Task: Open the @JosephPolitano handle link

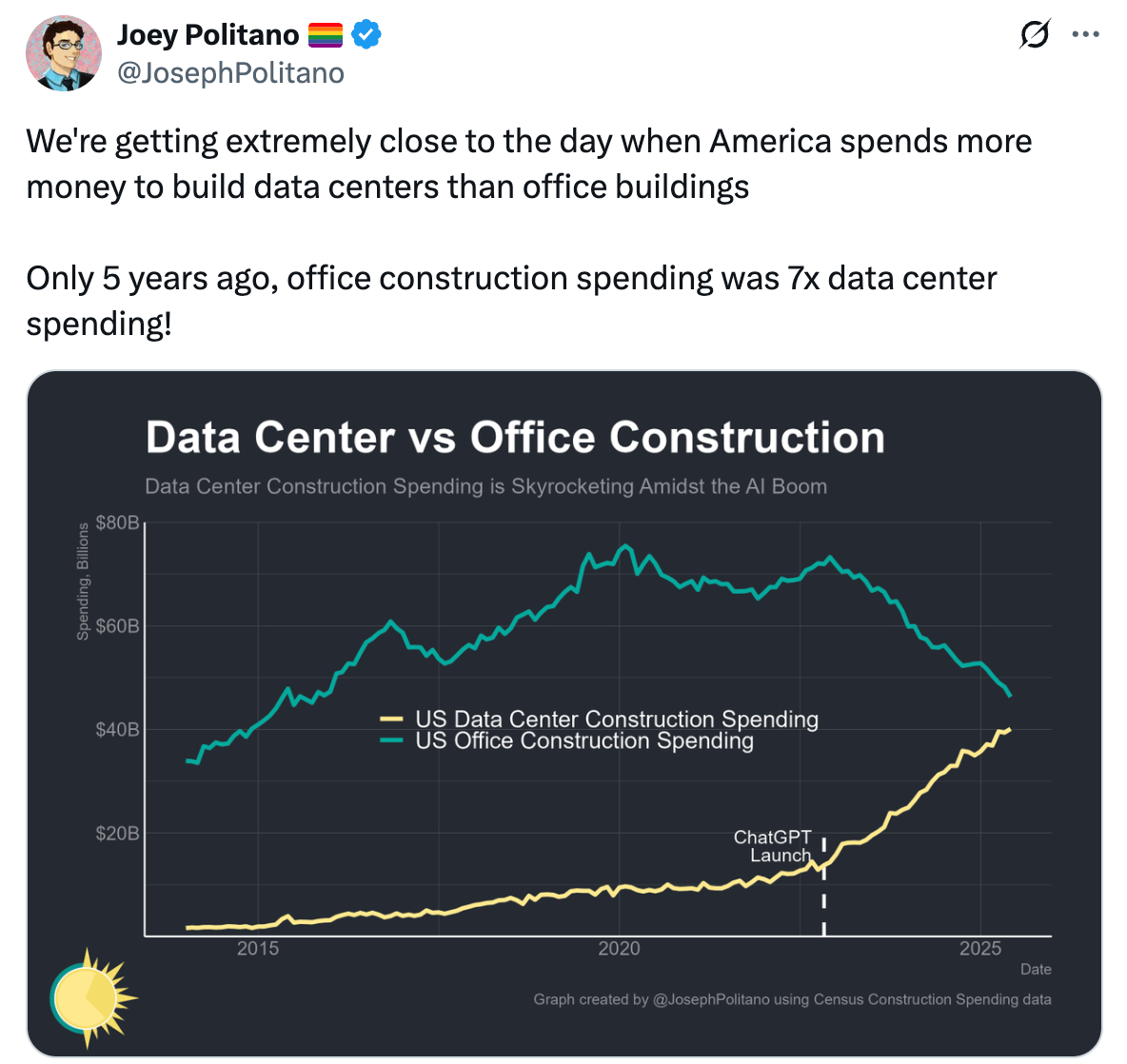Action: coord(230,72)
